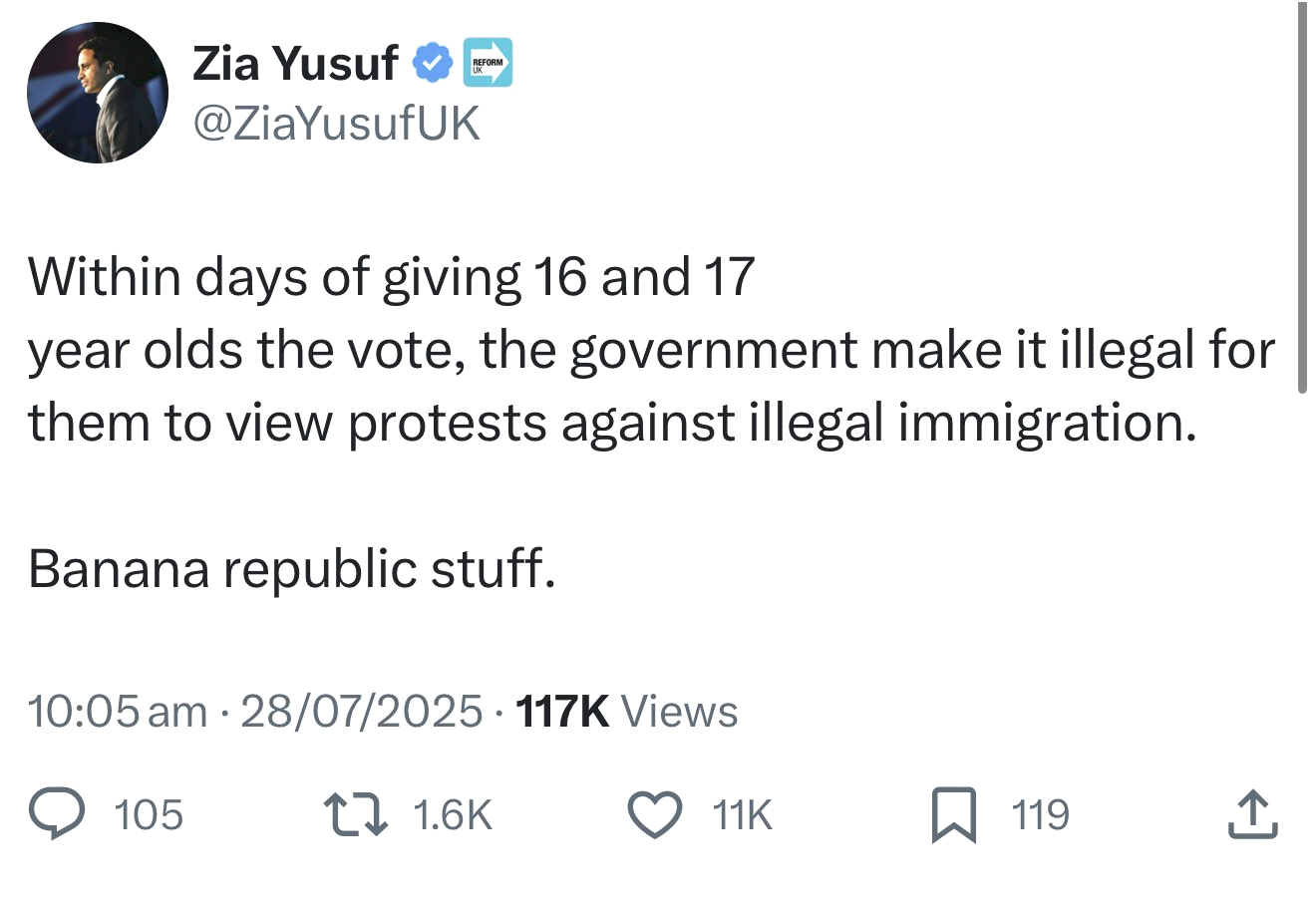
Task: Click the 119 bookmarks count
Action: (1041, 815)
